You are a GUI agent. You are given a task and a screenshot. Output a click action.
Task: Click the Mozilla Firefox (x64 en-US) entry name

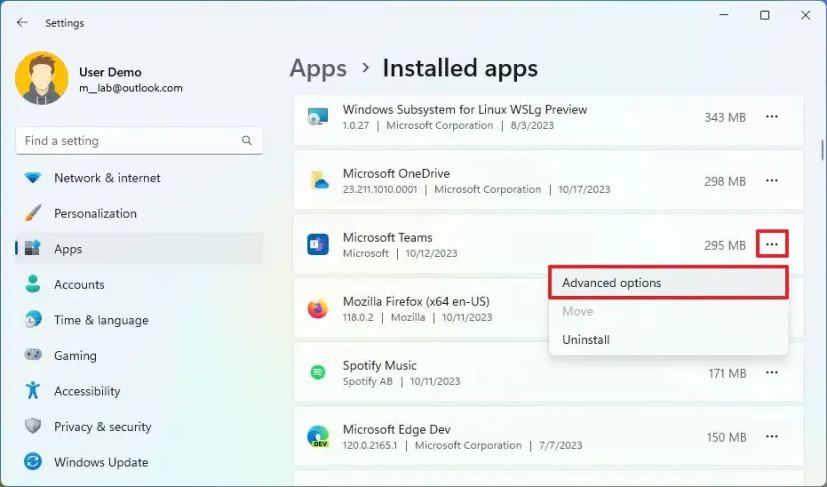(416, 301)
